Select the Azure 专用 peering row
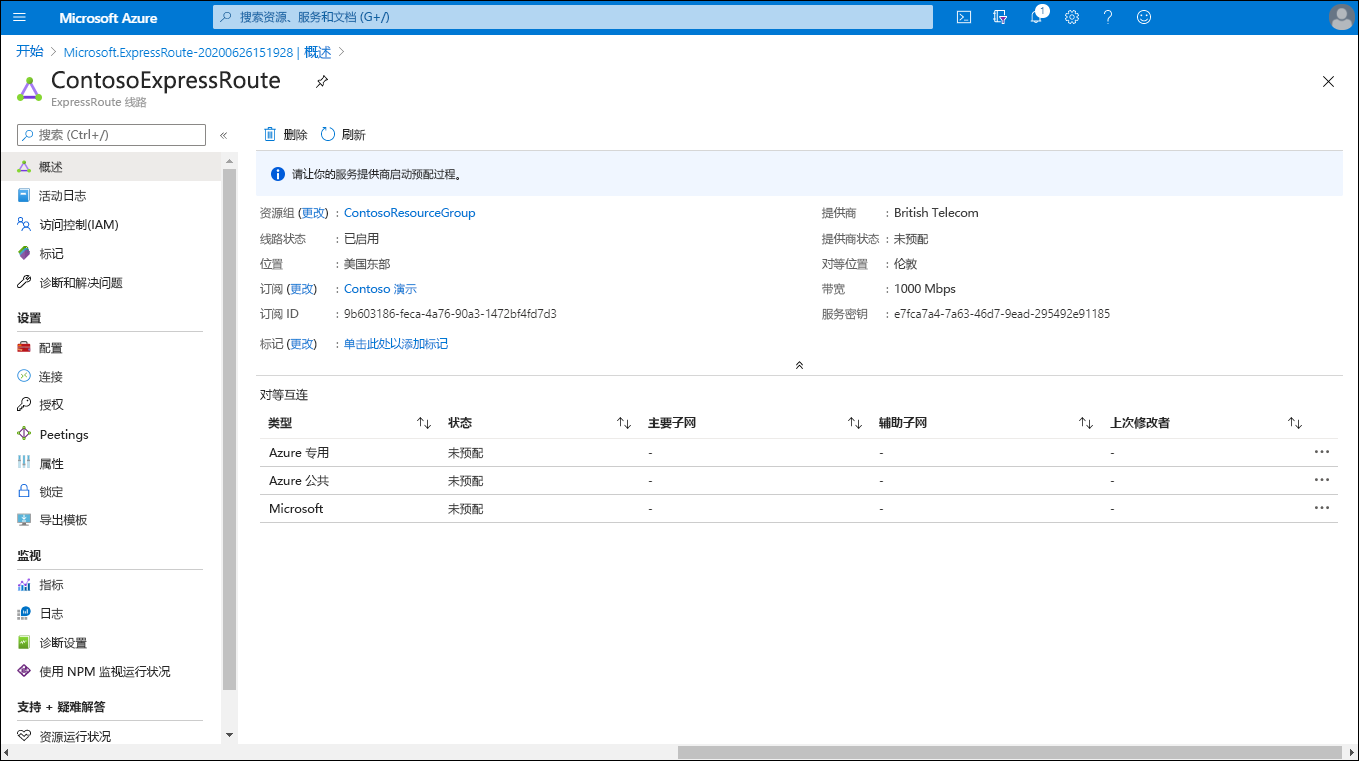1359x761 pixels. pos(798,453)
